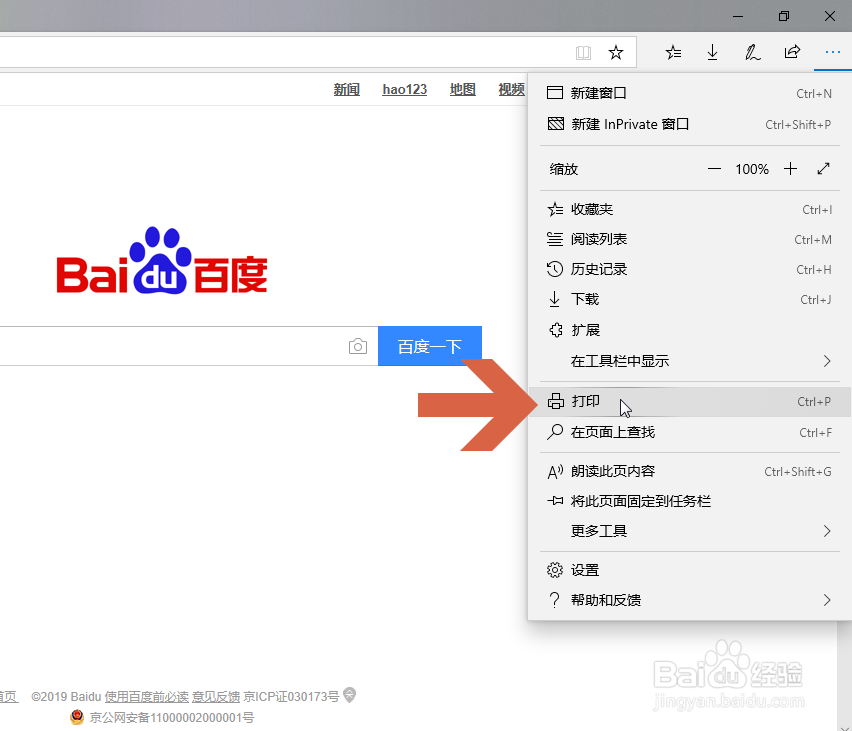Click the police emblem icon in footer
The width and height of the screenshot is (852, 731).
click(x=77, y=717)
